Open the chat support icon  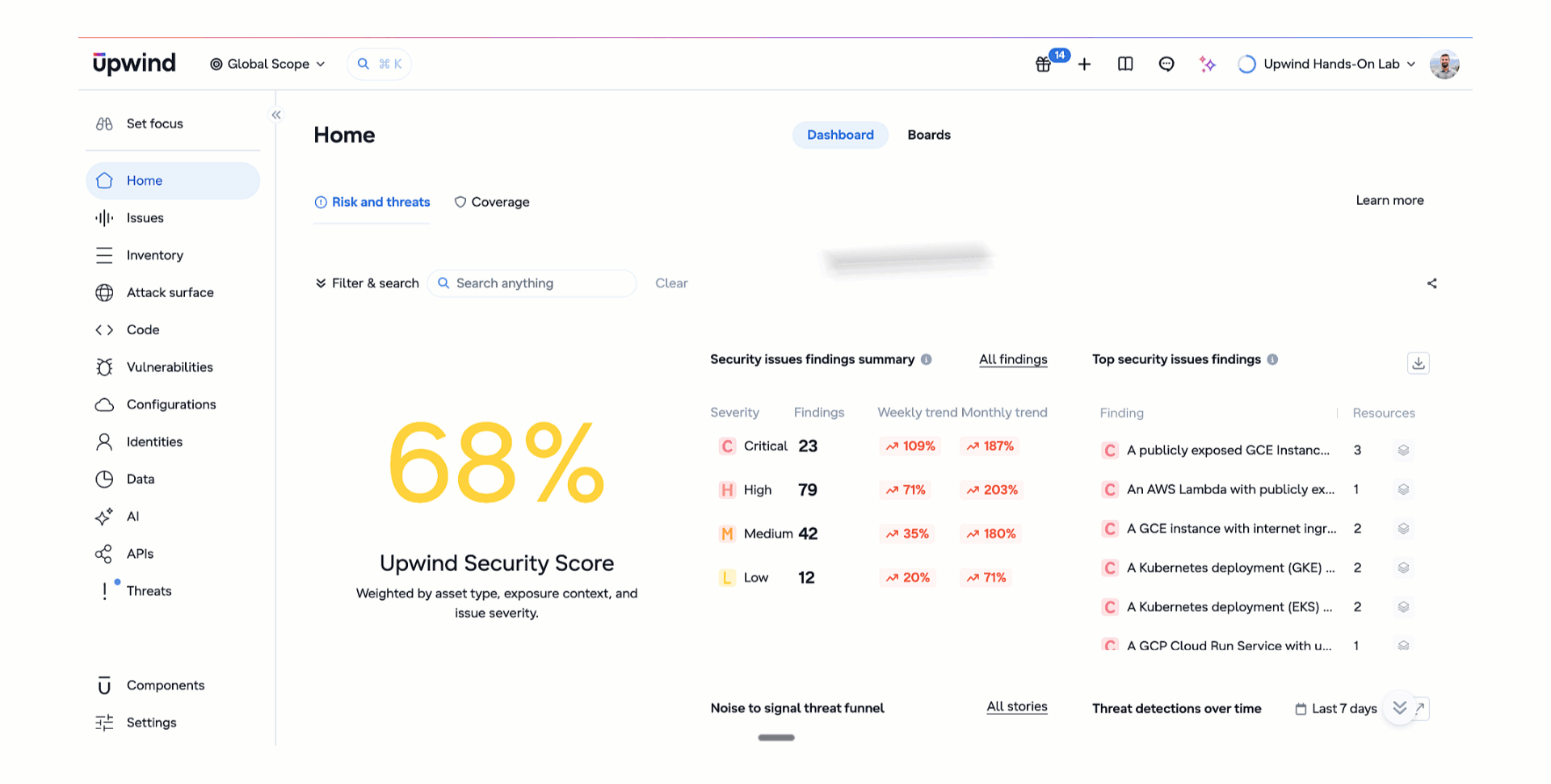pos(1166,64)
